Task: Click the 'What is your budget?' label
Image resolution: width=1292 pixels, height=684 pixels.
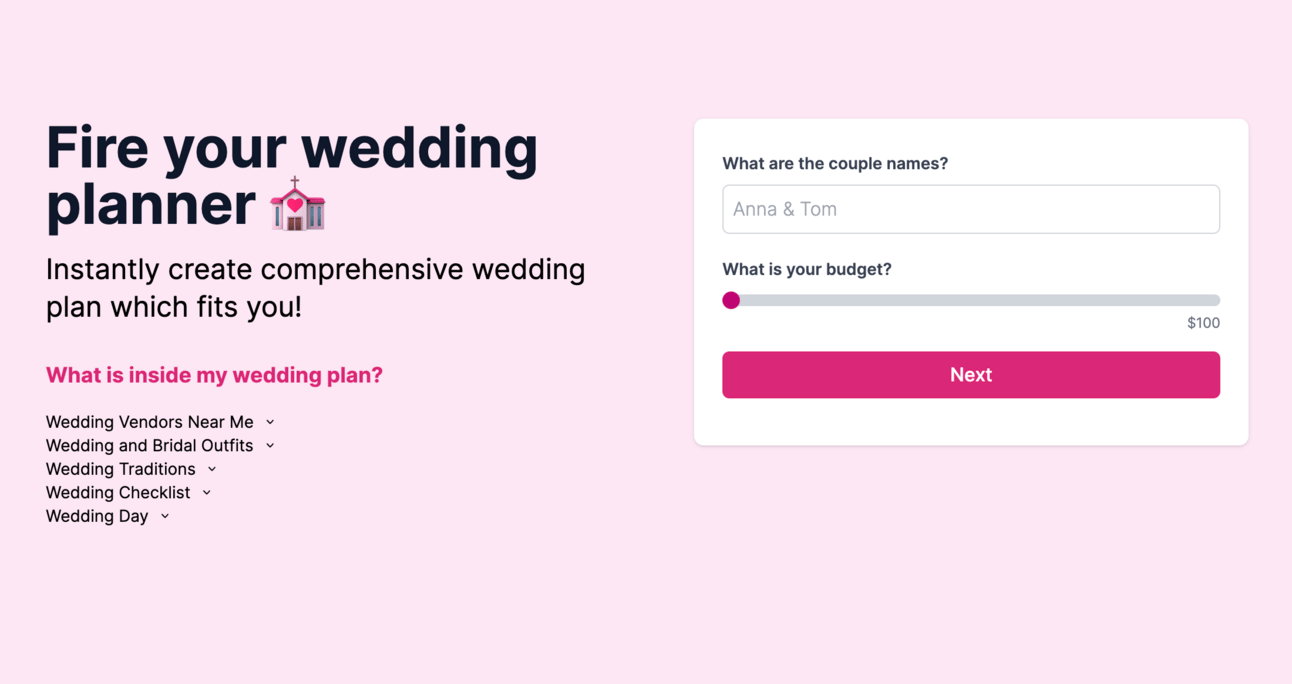Action: (x=807, y=270)
